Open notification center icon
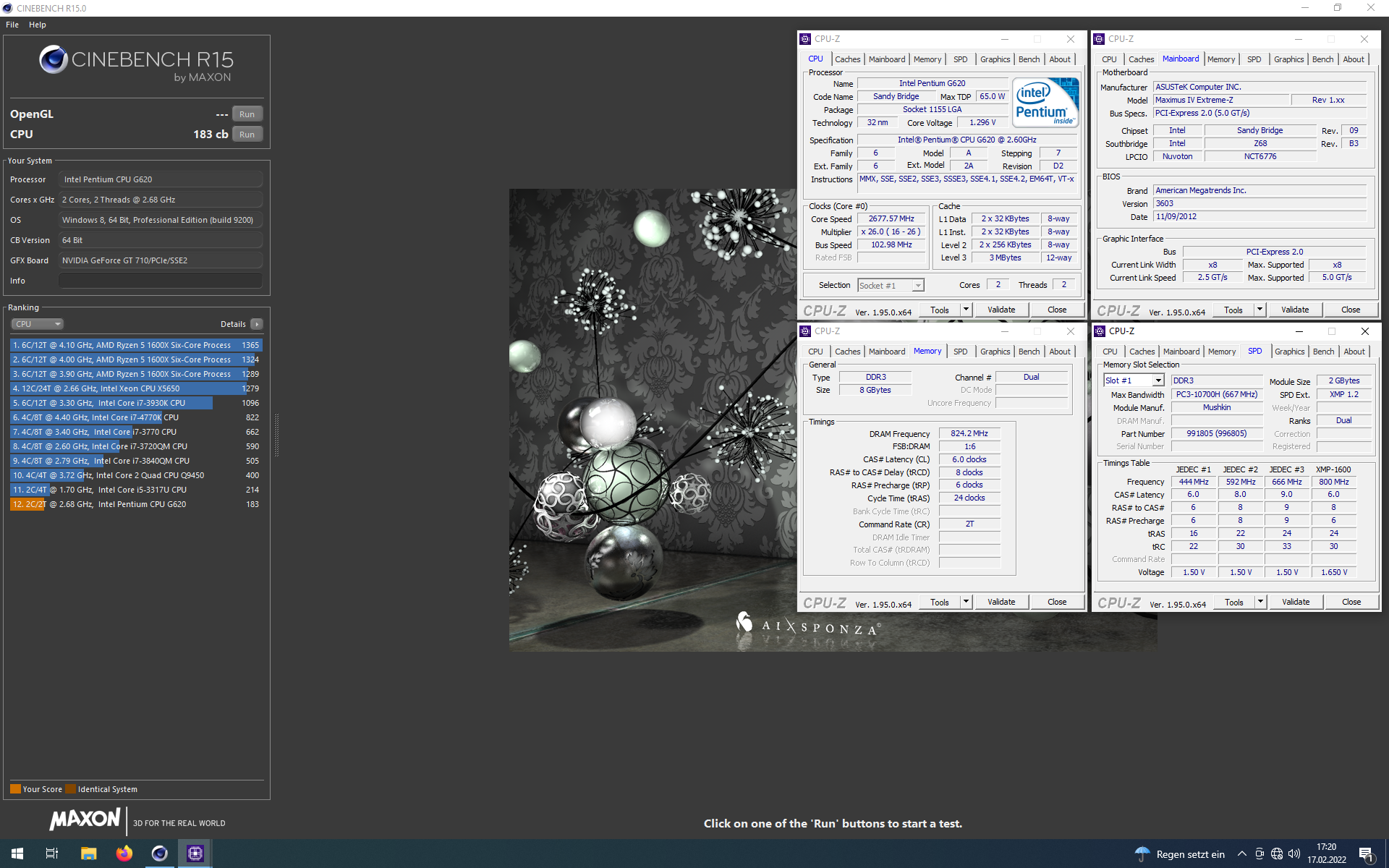Image resolution: width=1389 pixels, height=868 pixels. pyautogui.click(x=1366, y=854)
